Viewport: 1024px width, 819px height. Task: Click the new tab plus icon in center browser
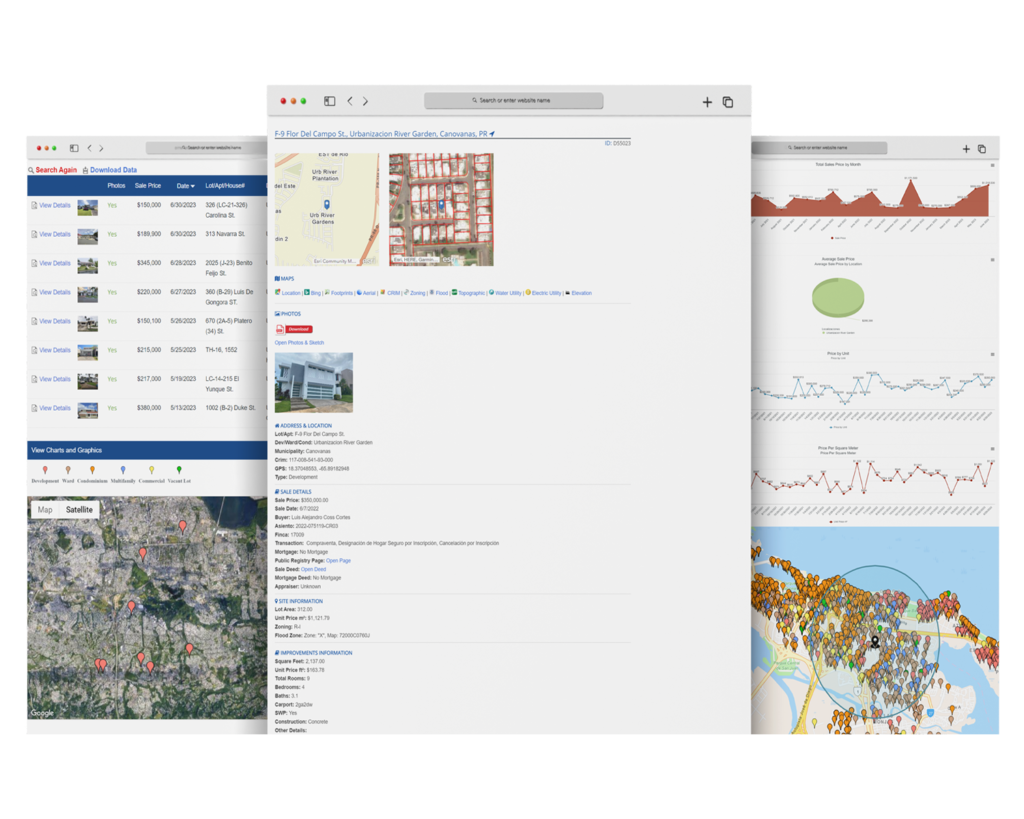(707, 102)
